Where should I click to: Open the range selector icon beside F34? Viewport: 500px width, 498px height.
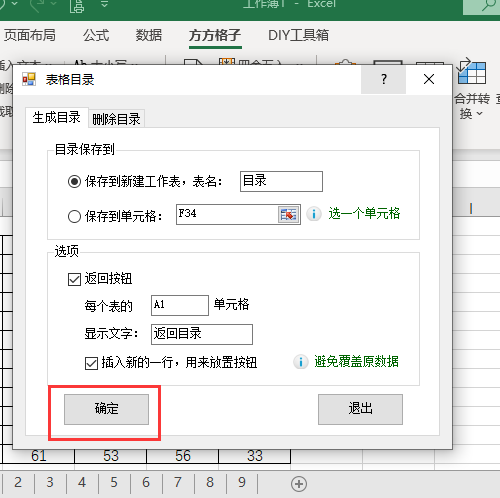[x=289, y=214]
